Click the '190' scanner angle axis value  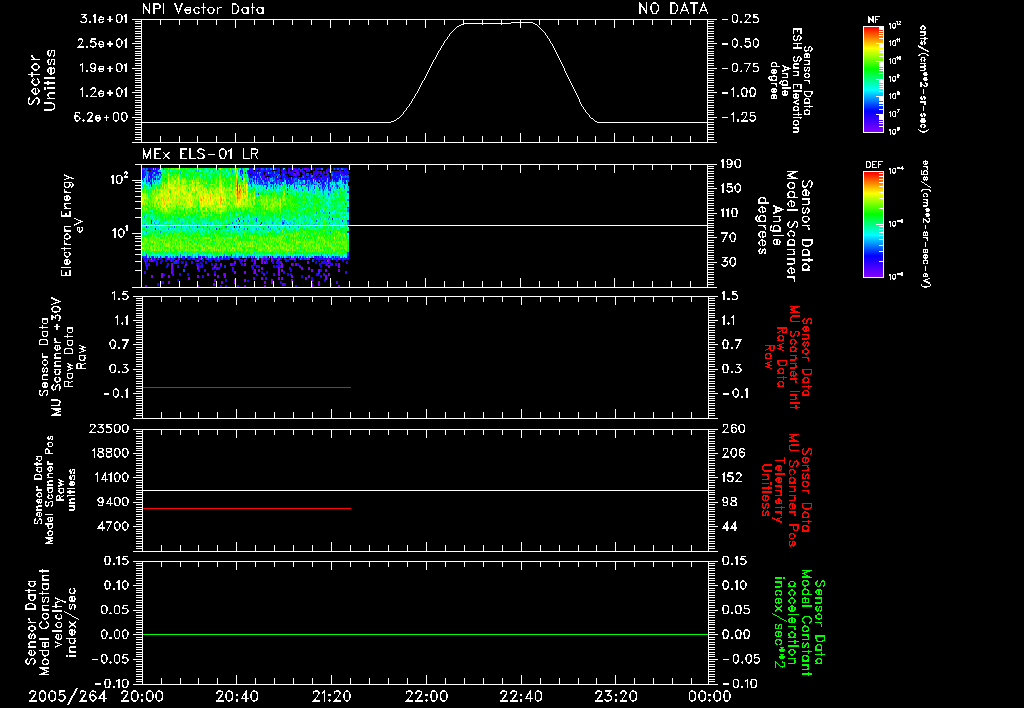coord(731,164)
